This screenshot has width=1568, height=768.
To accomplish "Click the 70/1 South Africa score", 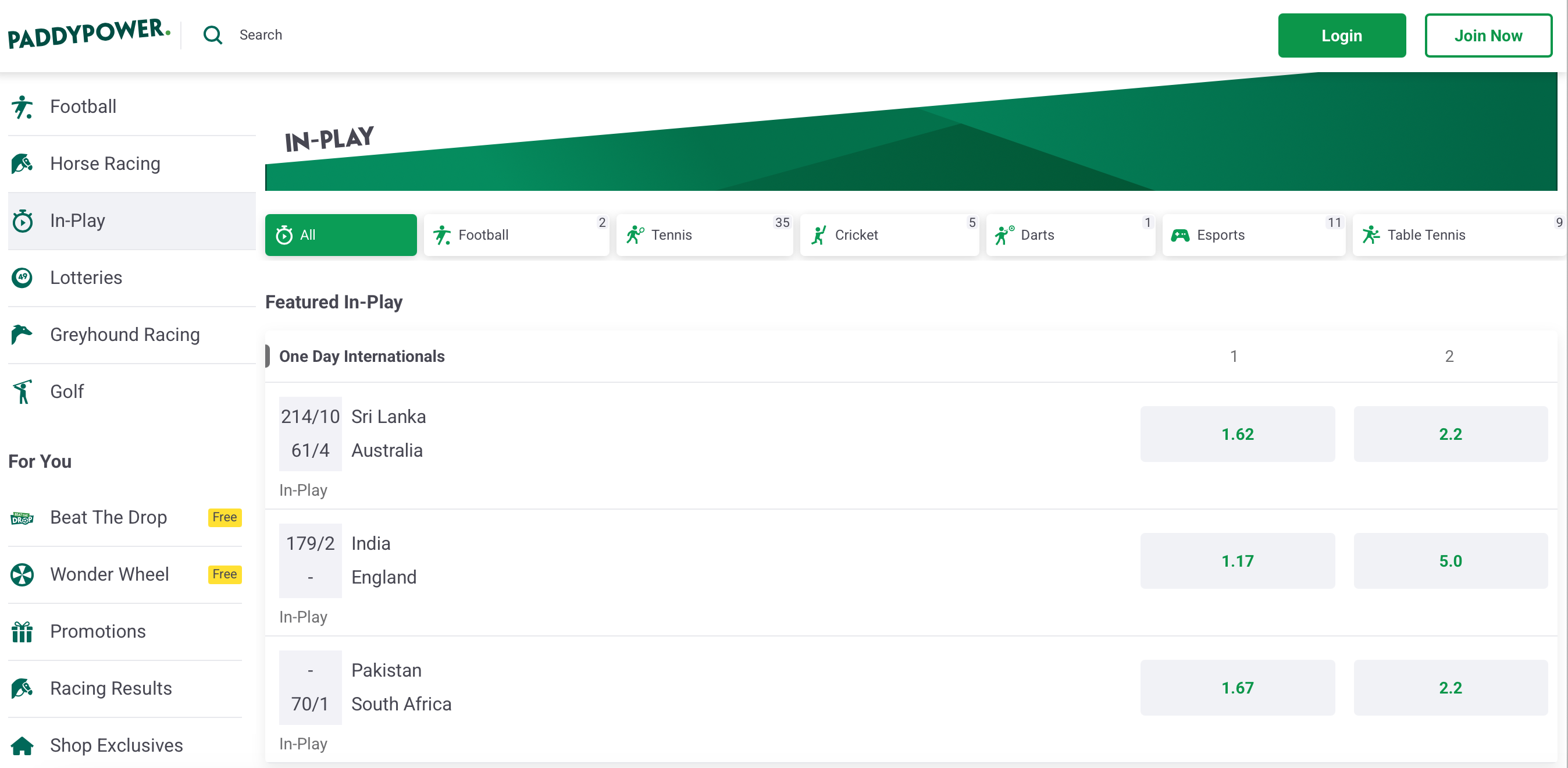I will pos(310,704).
